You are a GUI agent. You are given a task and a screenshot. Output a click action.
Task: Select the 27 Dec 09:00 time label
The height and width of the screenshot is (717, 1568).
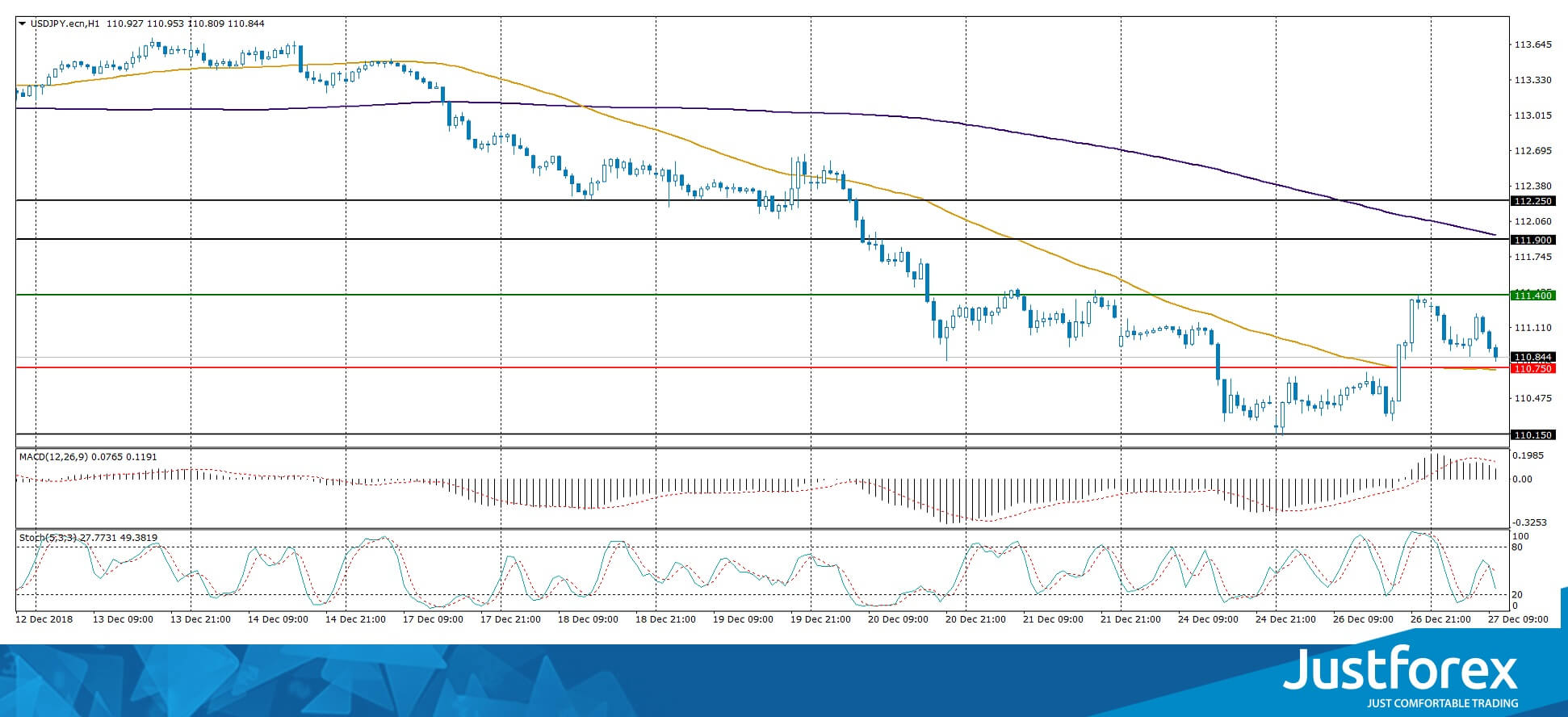coord(1518,619)
